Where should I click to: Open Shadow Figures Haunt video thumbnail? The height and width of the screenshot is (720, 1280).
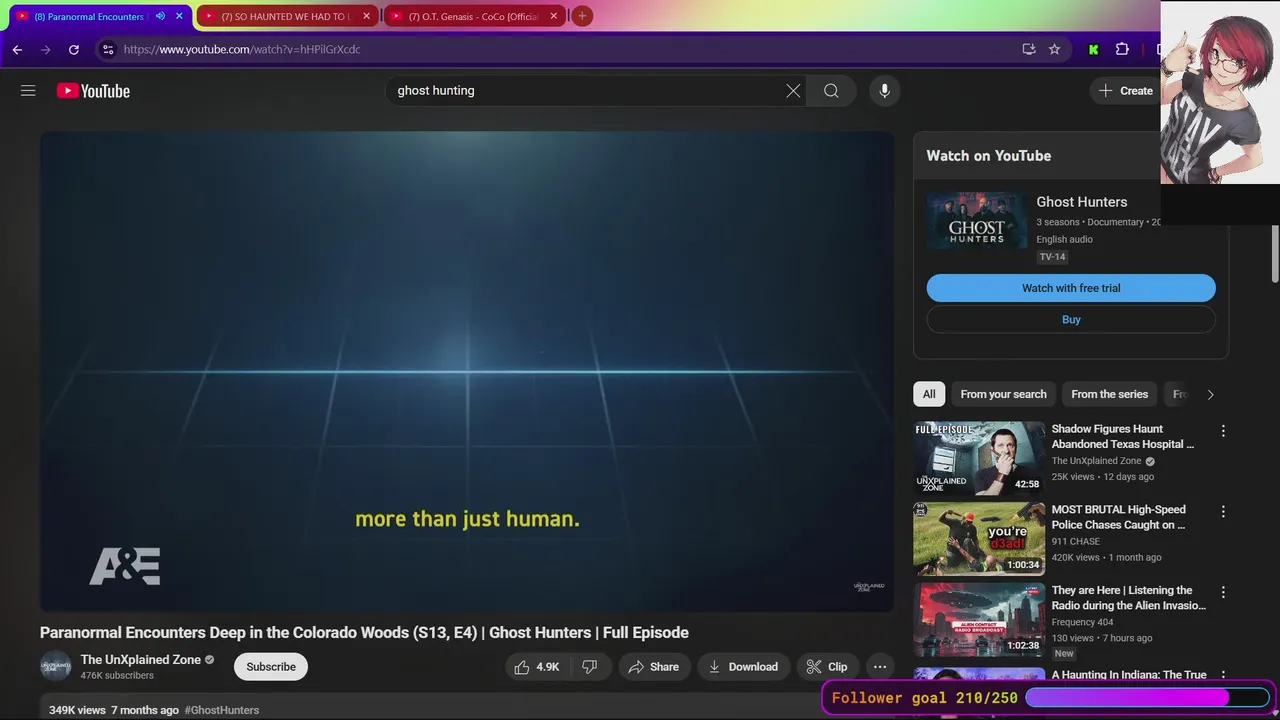pyautogui.click(x=979, y=458)
